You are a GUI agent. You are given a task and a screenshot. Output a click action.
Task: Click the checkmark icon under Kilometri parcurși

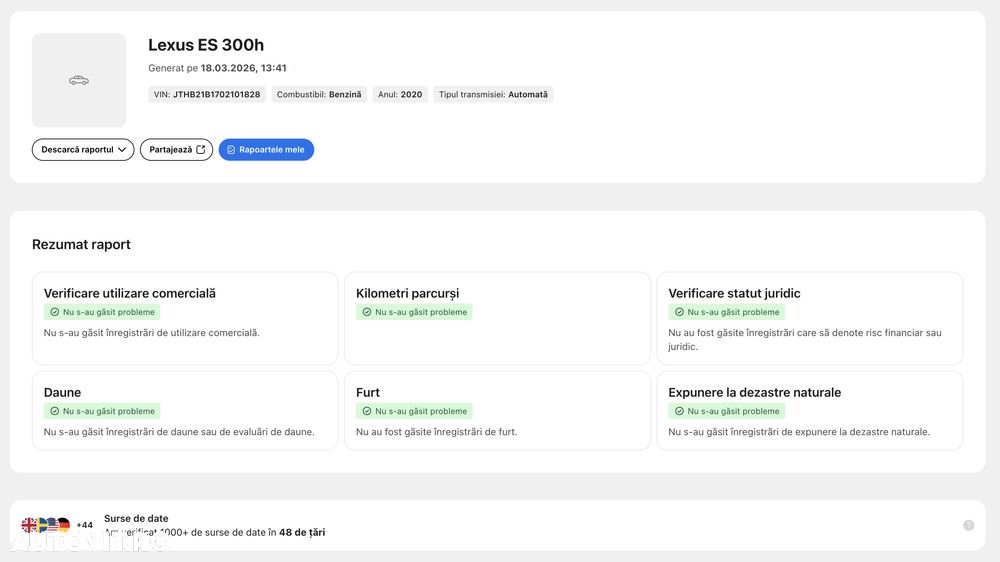pos(367,312)
